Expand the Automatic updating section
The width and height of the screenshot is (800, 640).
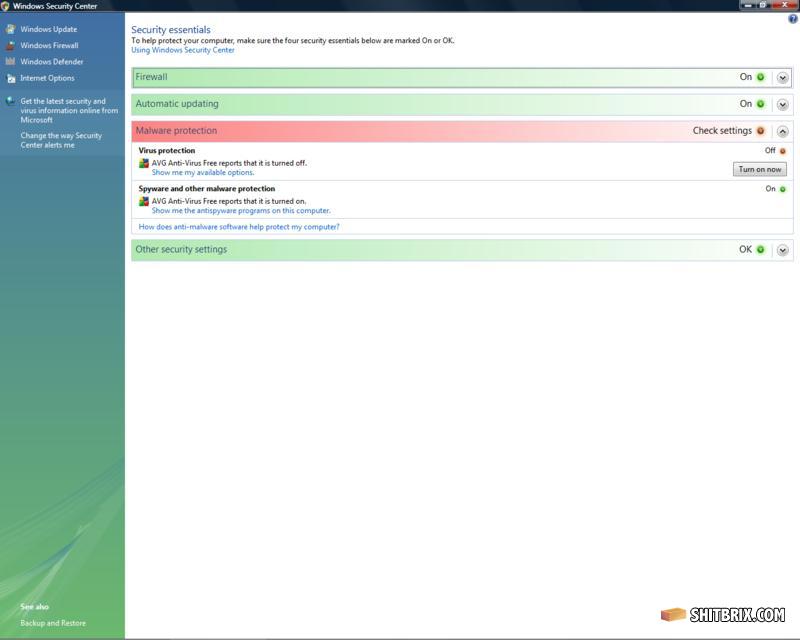(783, 104)
